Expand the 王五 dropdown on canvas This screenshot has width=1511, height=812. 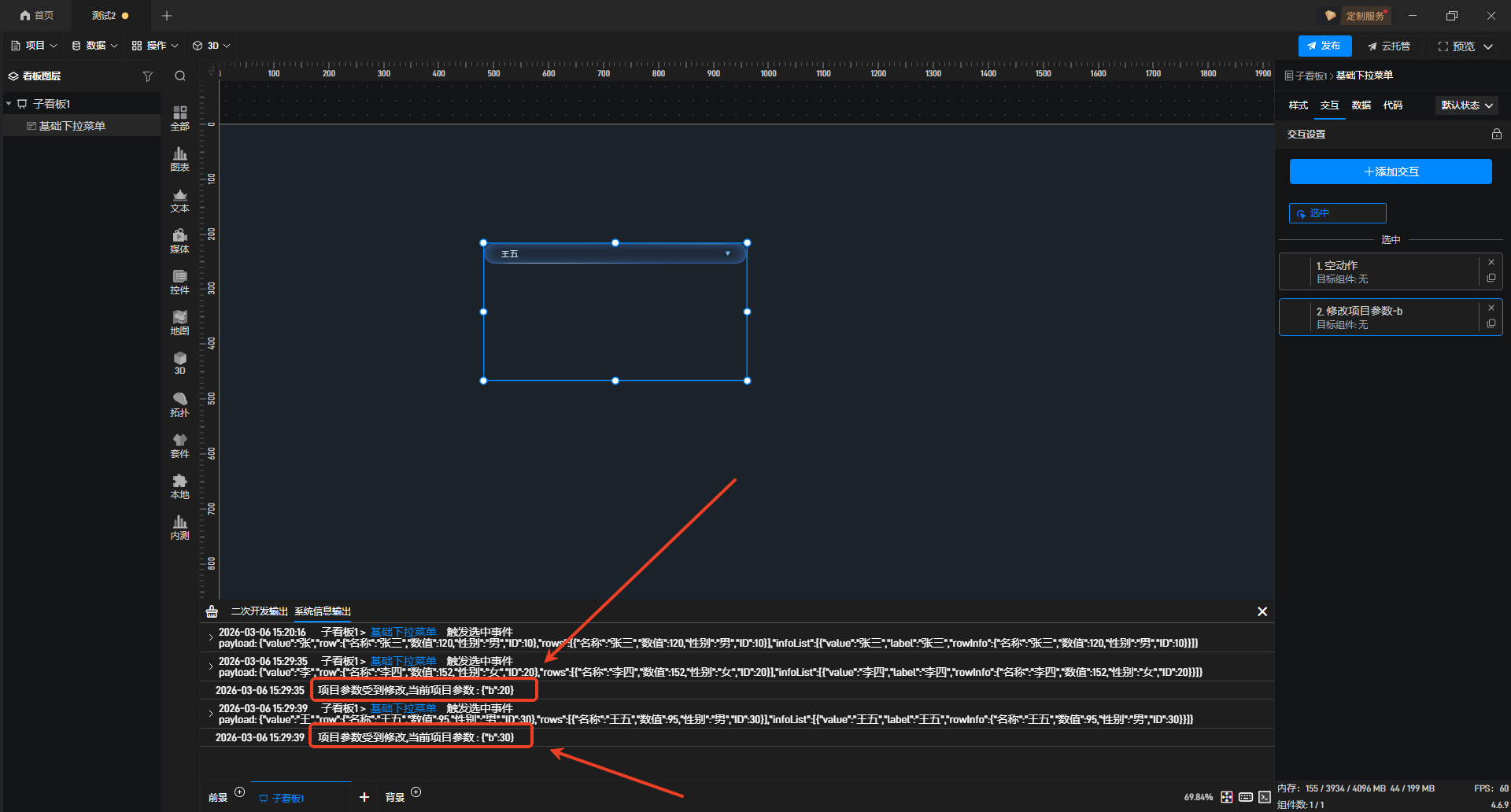pyautogui.click(x=727, y=253)
